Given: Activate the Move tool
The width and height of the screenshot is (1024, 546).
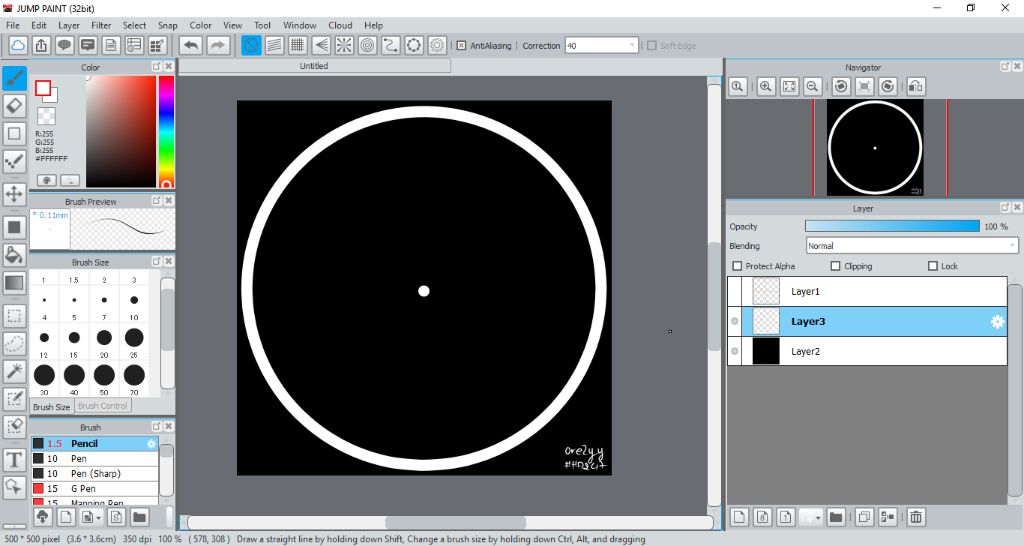Looking at the screenshot, I should [x=14, y=194].
